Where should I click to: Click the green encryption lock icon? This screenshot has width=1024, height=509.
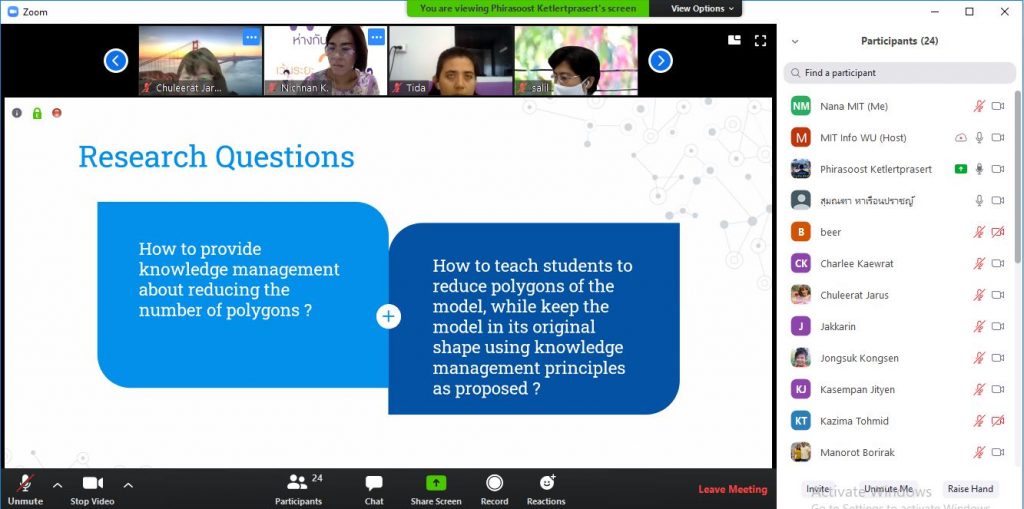point(37,113)
